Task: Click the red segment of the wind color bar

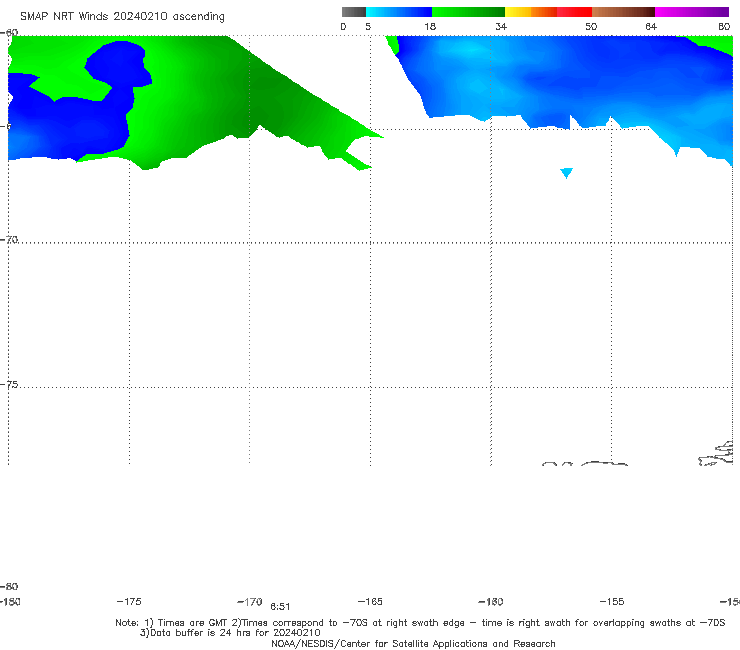Action: [574, 12]
